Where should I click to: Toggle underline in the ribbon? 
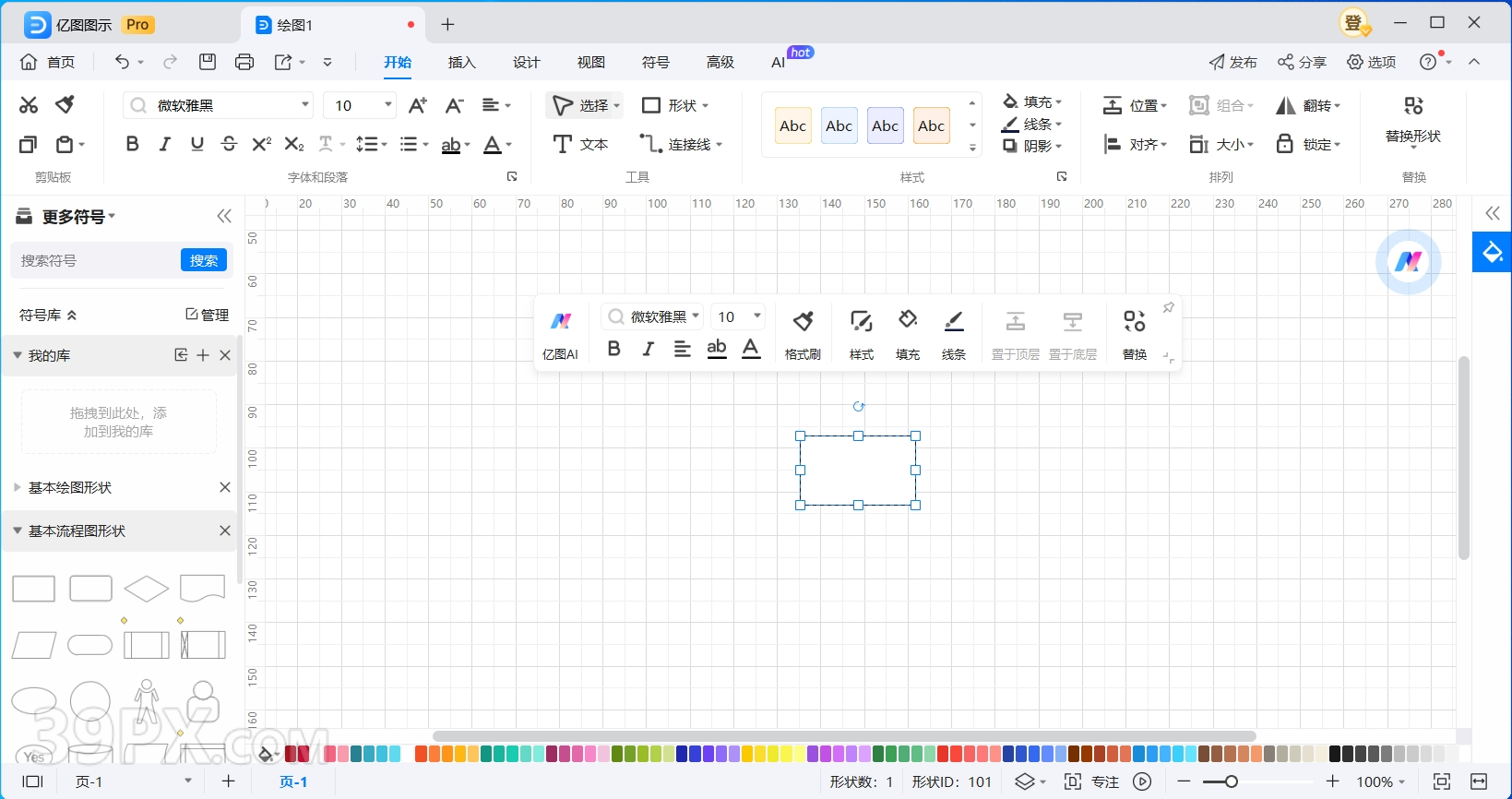[196, 144]
